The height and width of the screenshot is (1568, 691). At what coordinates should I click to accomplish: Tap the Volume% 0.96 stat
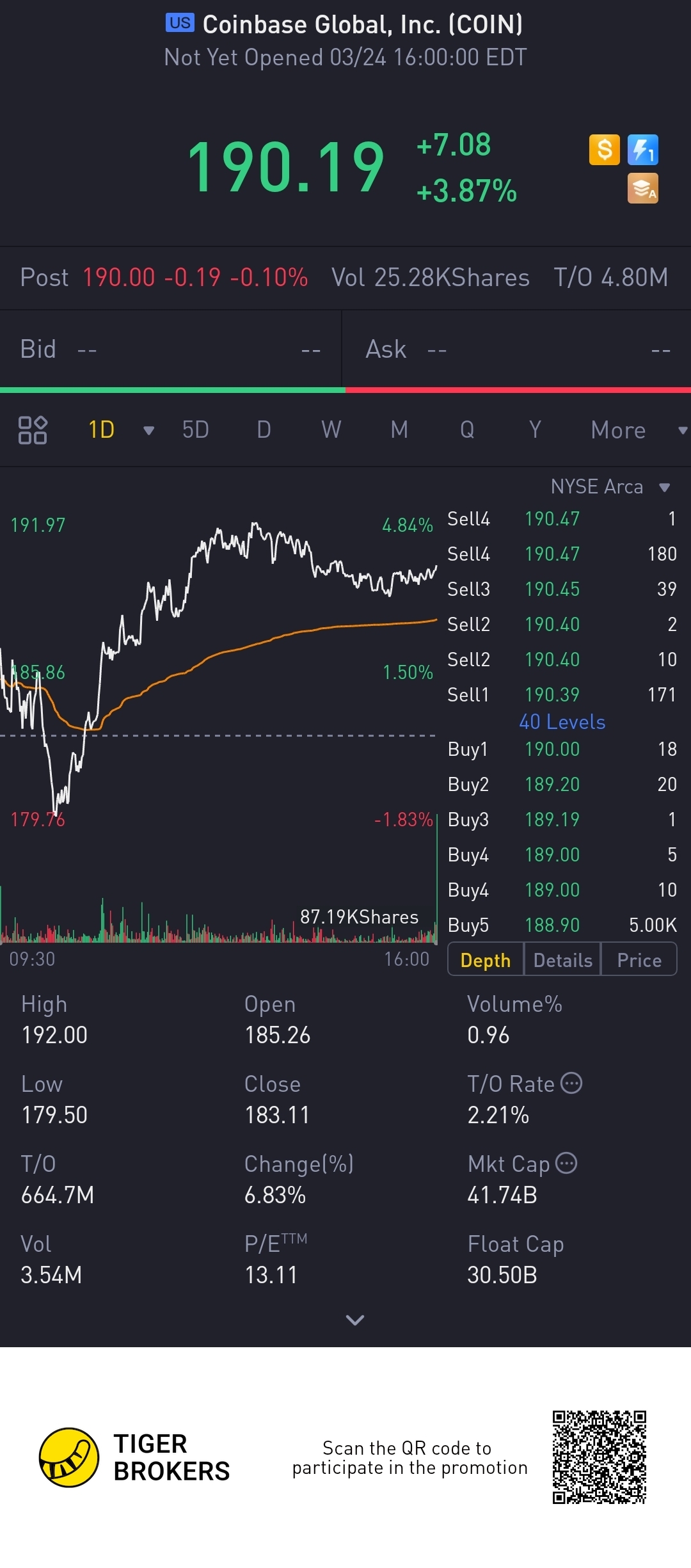(x=514, y=1020)
